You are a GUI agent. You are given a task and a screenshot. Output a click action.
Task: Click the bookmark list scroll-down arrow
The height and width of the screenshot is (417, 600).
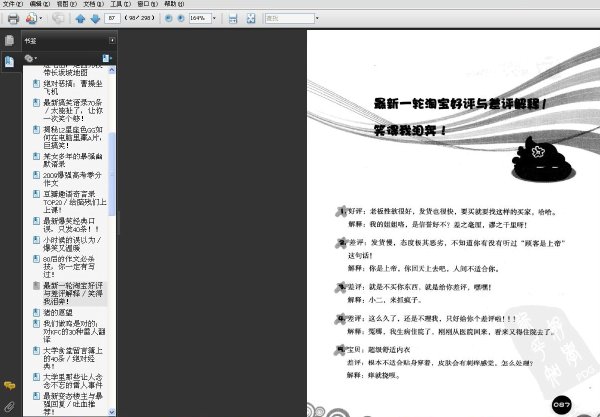(x=112, y=412)
